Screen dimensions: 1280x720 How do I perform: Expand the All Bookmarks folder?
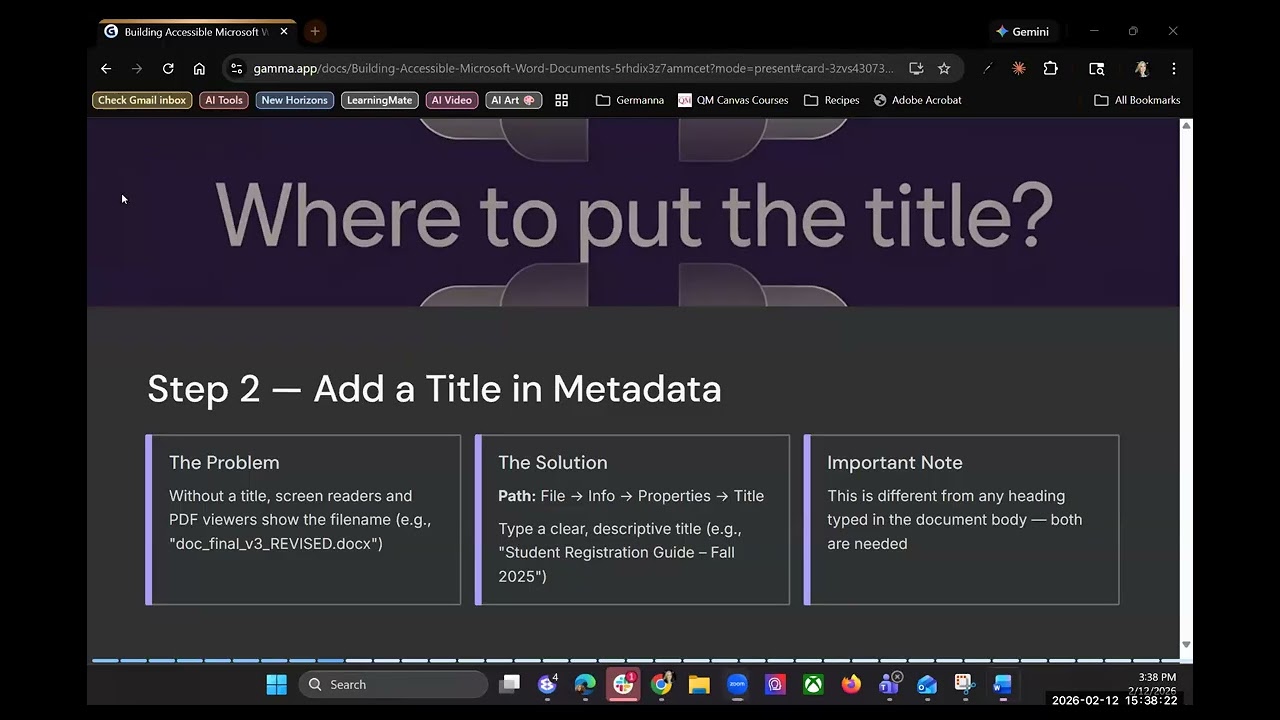tap(1137, 100)
